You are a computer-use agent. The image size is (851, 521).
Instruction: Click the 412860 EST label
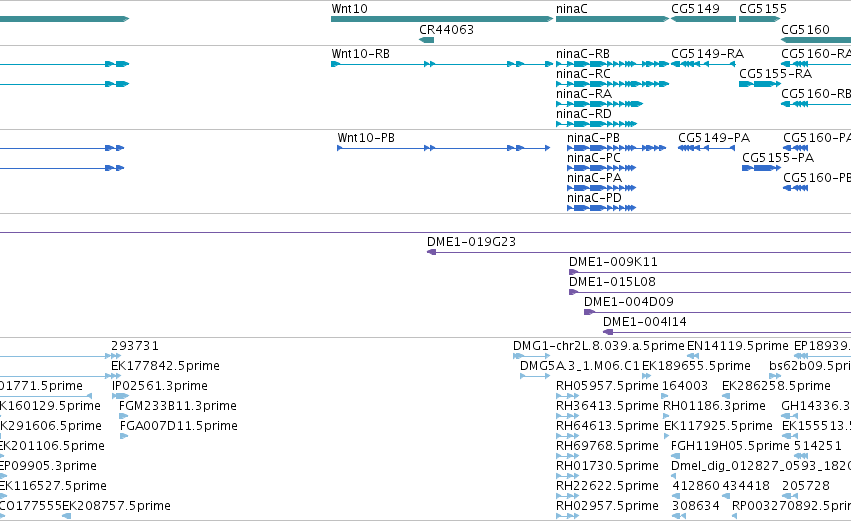[x=696, y=486]
